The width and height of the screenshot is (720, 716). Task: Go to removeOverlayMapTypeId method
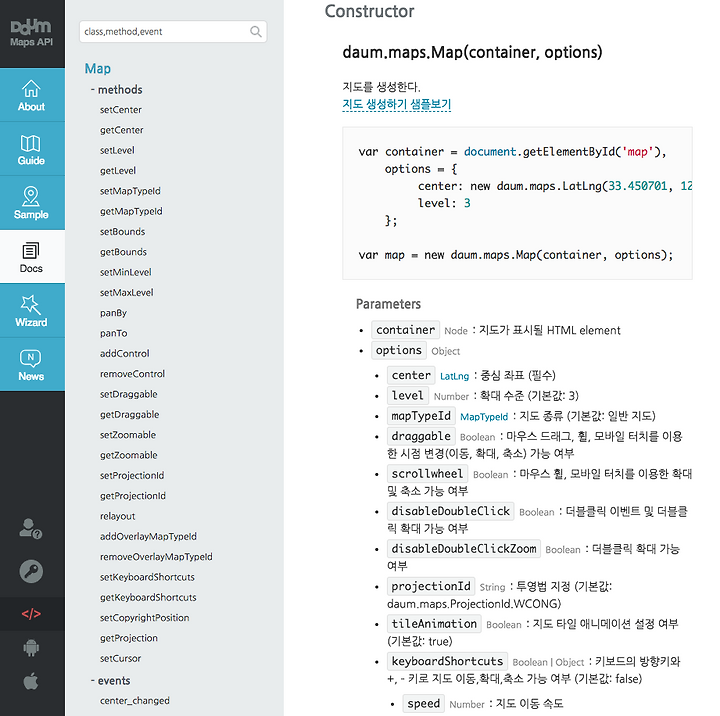(156, 557)
